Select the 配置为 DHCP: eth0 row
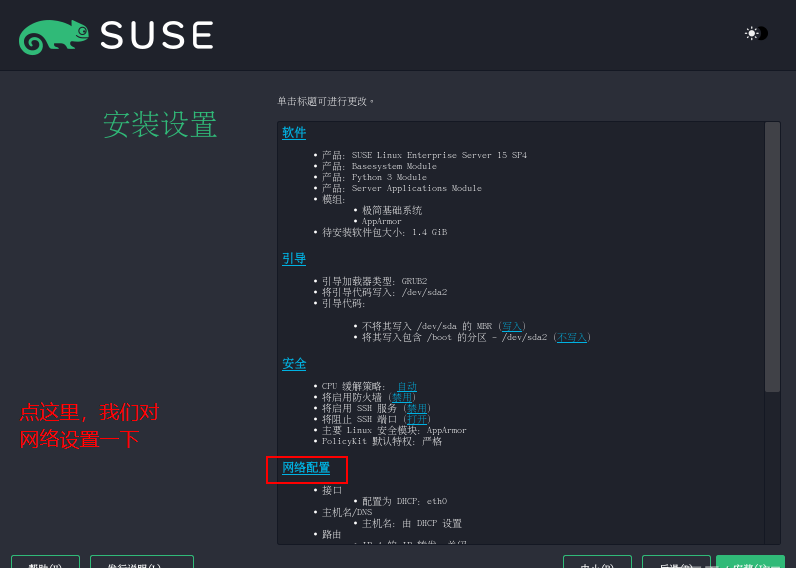This screenshot has height=568, width=797. (405, 501)
